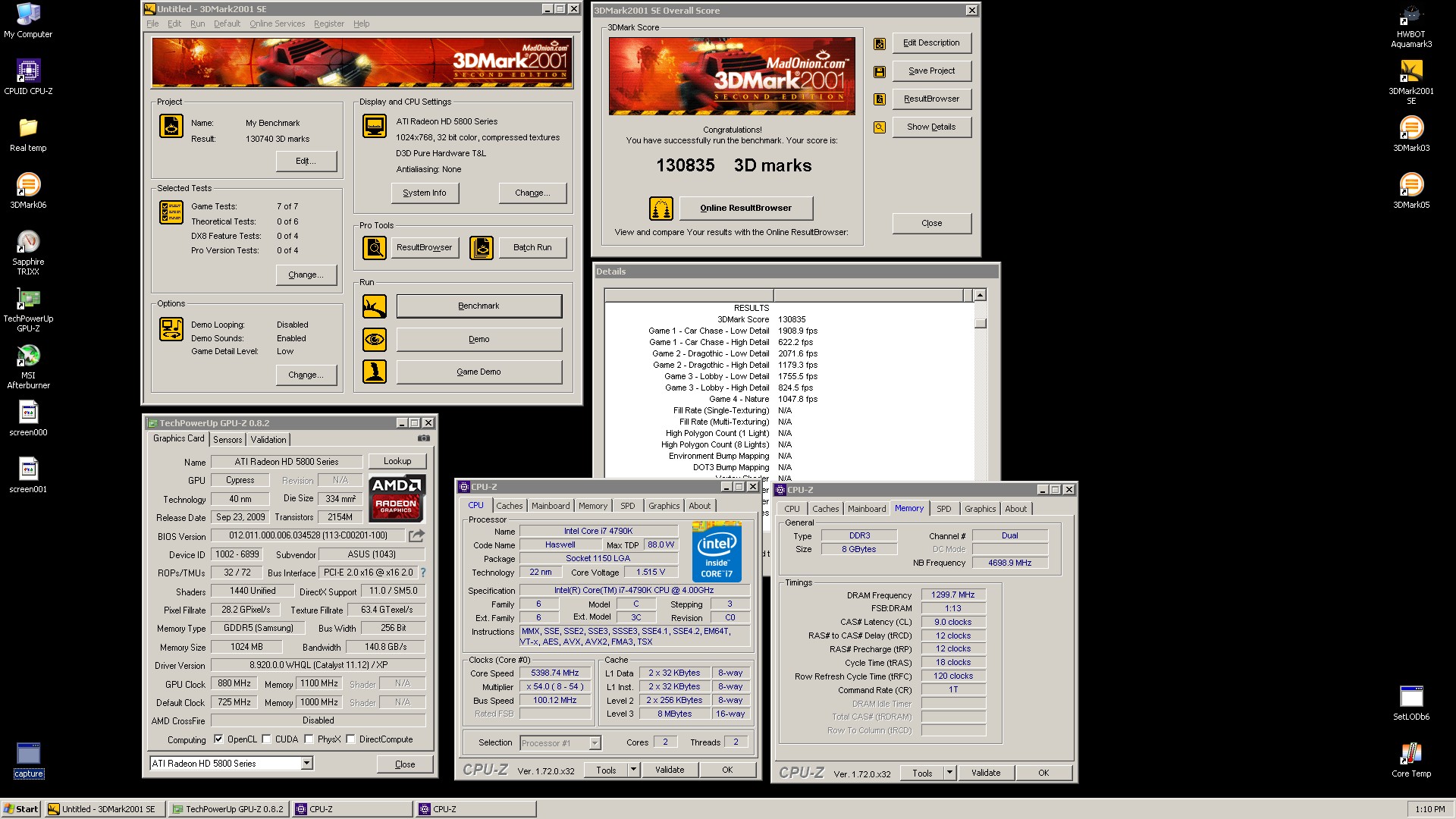Screen dimensions: 1456x819
Task: Click the Demo eye icon
Action: (375, 339)
